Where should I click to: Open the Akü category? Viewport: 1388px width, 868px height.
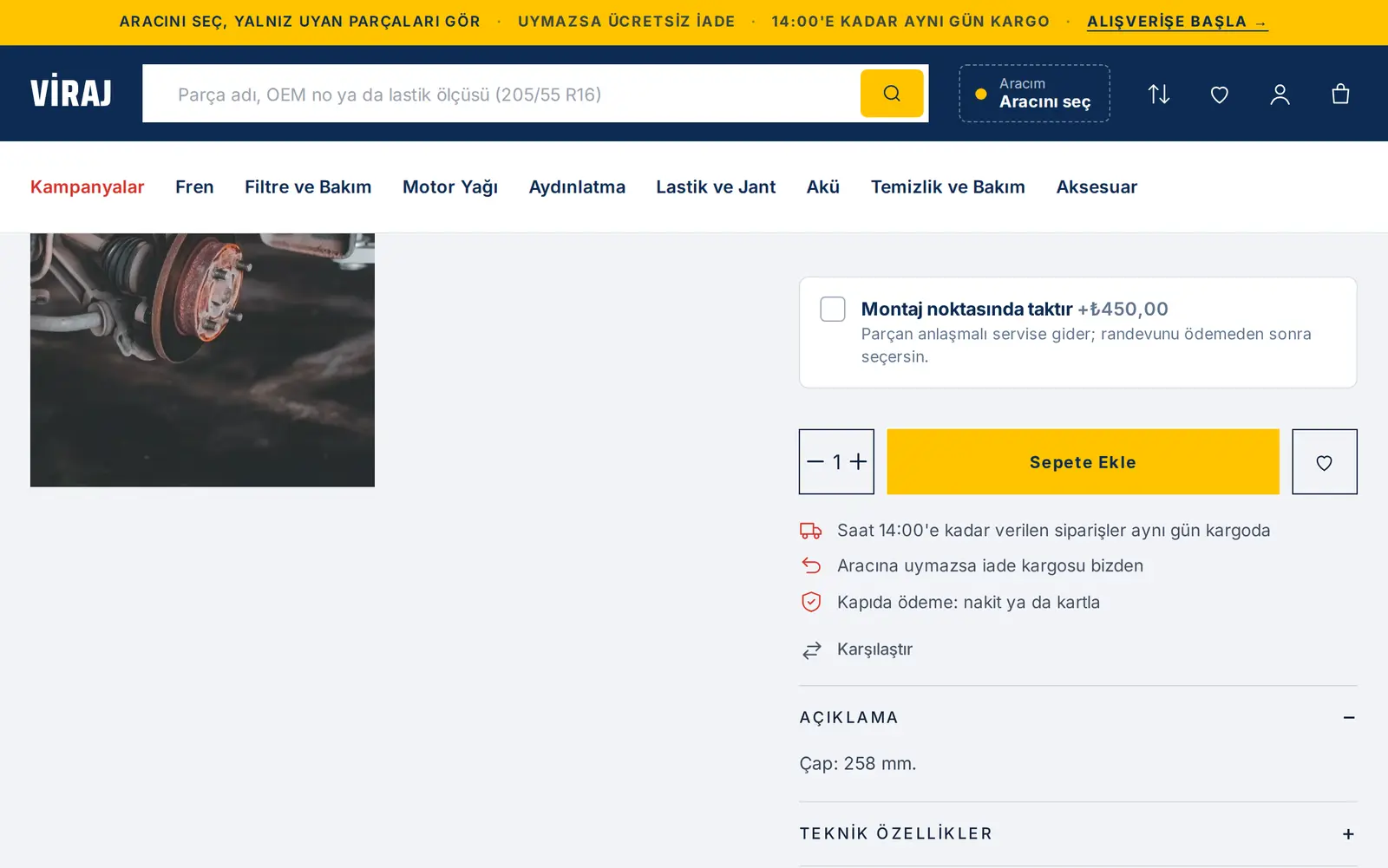(823, 187)
